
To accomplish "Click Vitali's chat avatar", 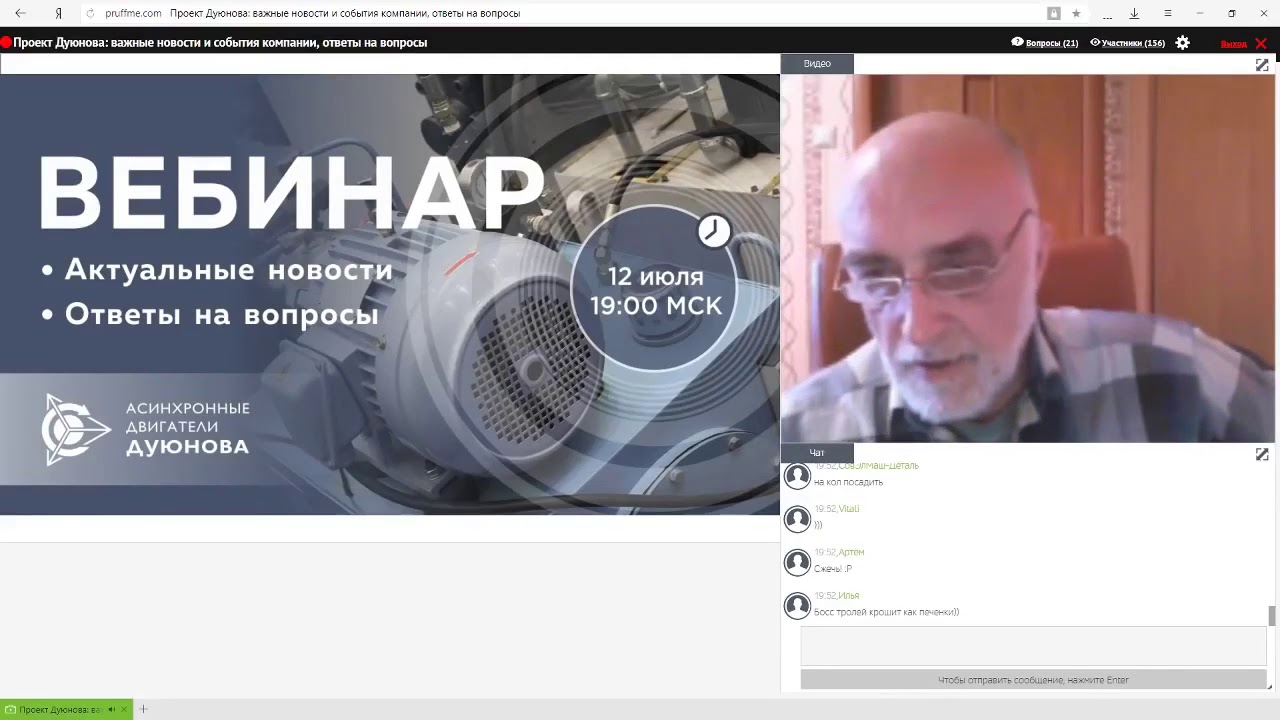I will point(797,519).
